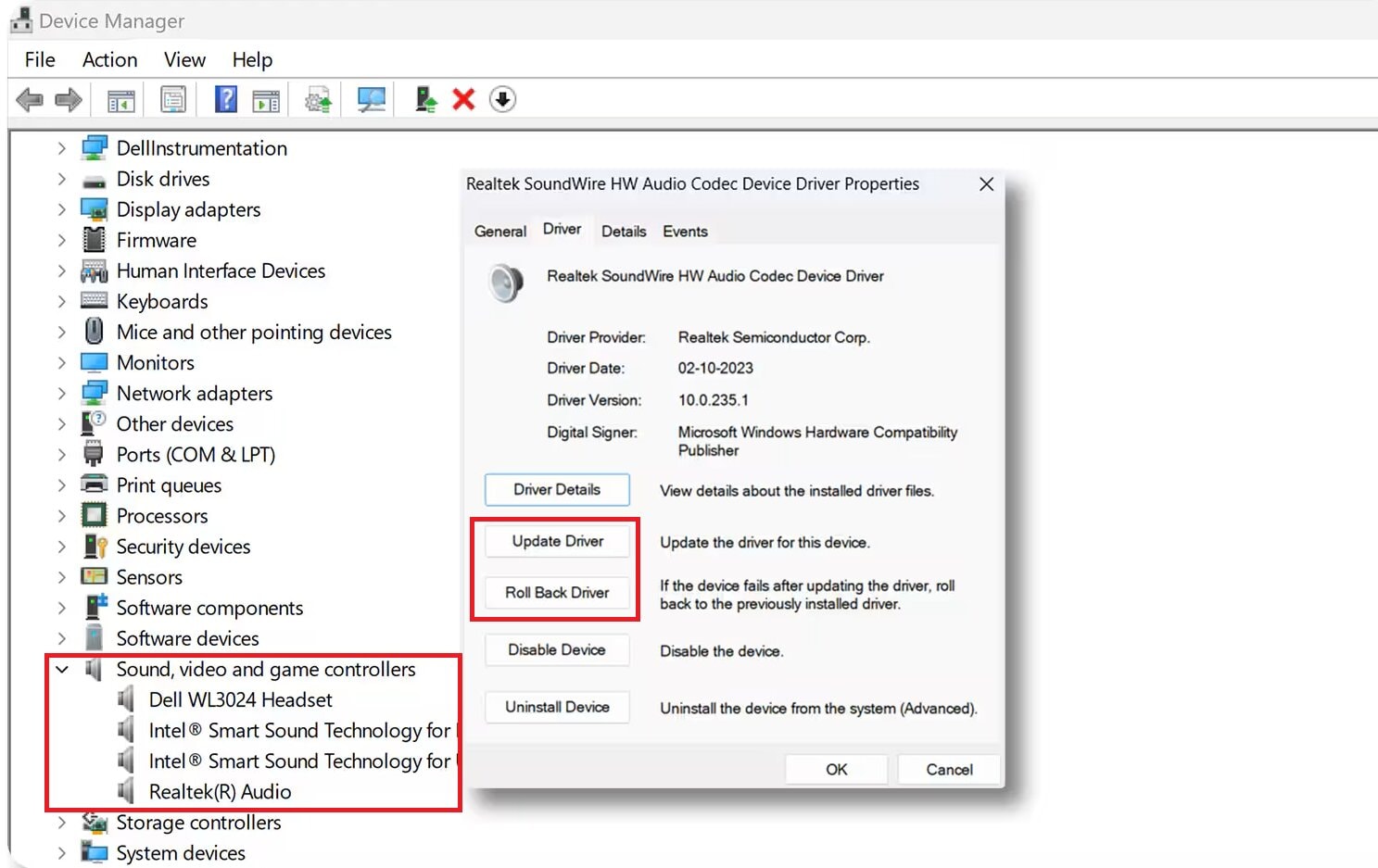The height and width of the screenshot is (868, 1378).
Task: Click the Storage controllers category icon
Action: (x=94, y=822)
